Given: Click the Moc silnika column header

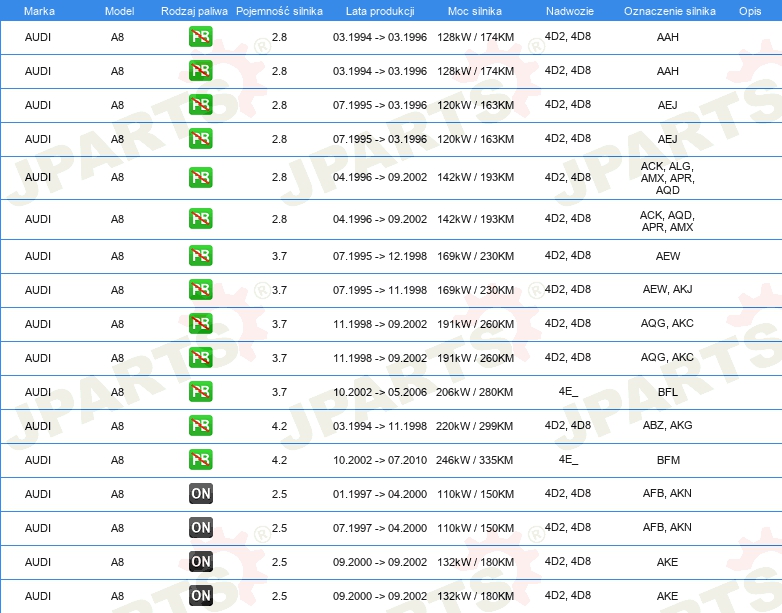Looking at the screenshot, I should click(475, 11).
